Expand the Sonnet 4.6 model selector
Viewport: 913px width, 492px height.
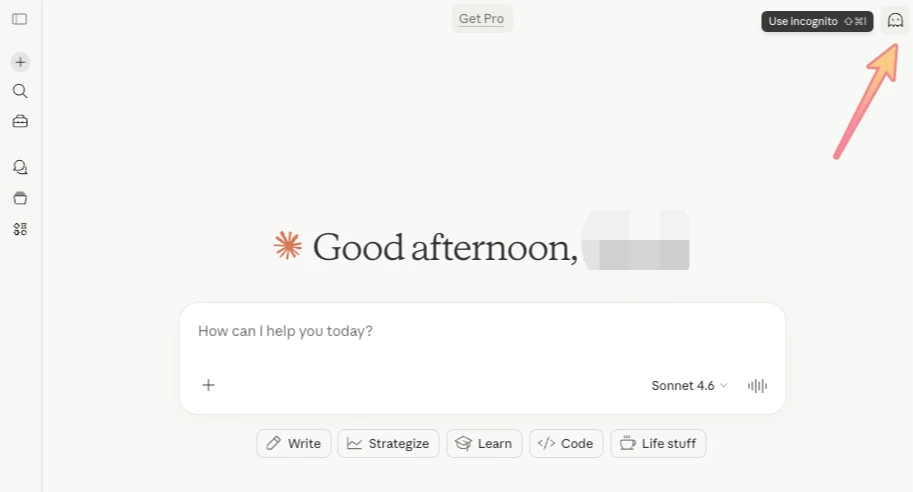[689, 385]
